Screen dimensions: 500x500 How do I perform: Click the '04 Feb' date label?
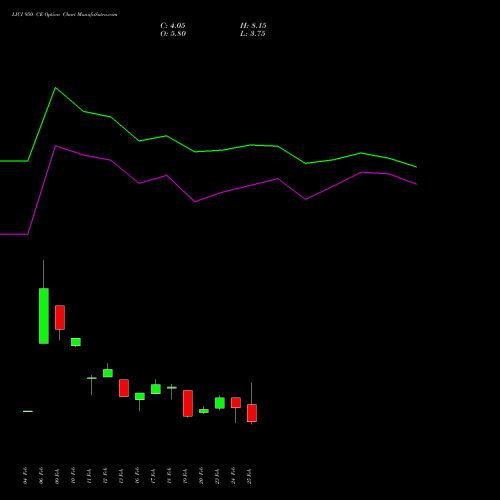pos(26,475)
